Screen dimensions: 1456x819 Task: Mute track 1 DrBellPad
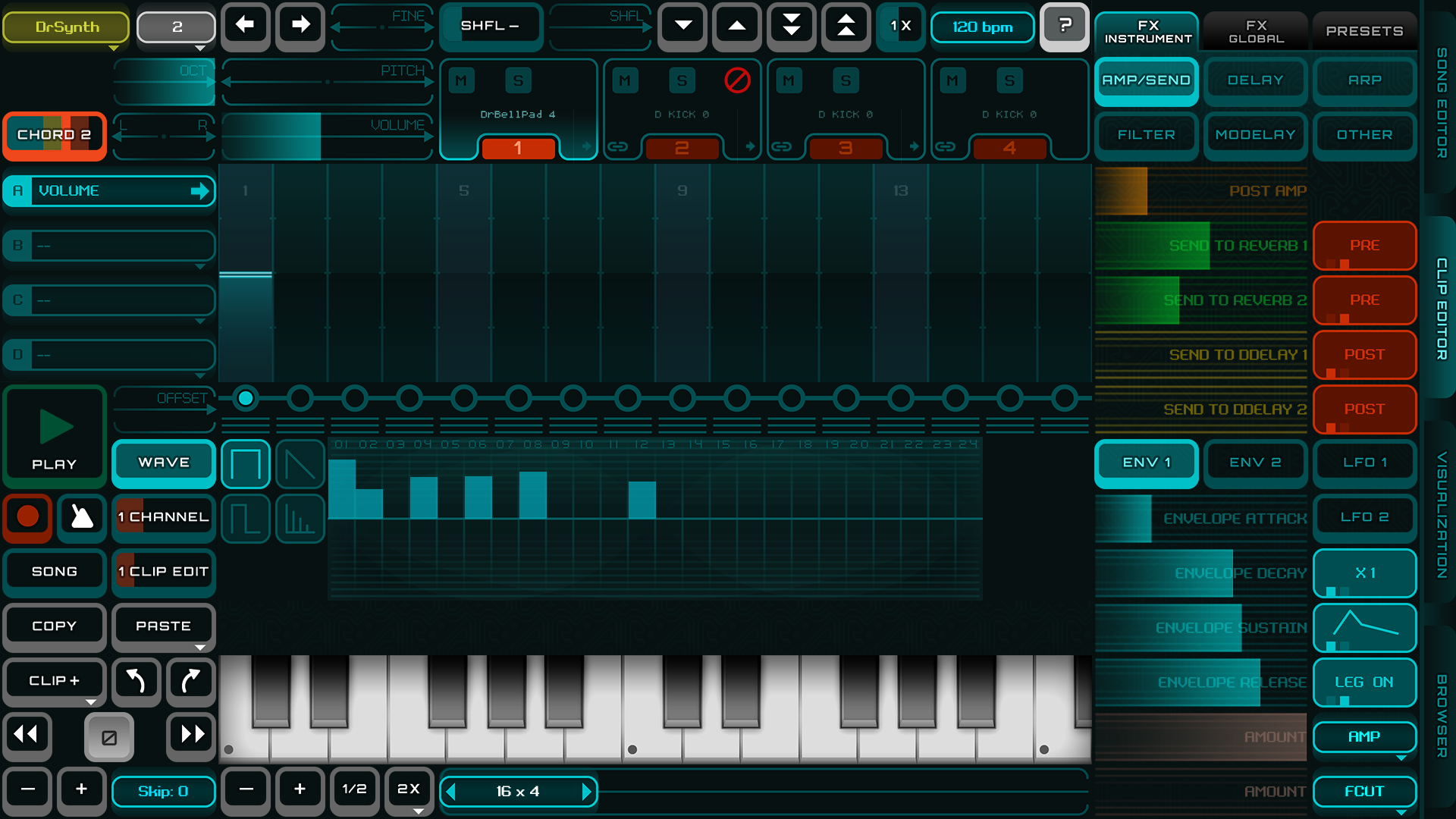click(x=461, y=80)
